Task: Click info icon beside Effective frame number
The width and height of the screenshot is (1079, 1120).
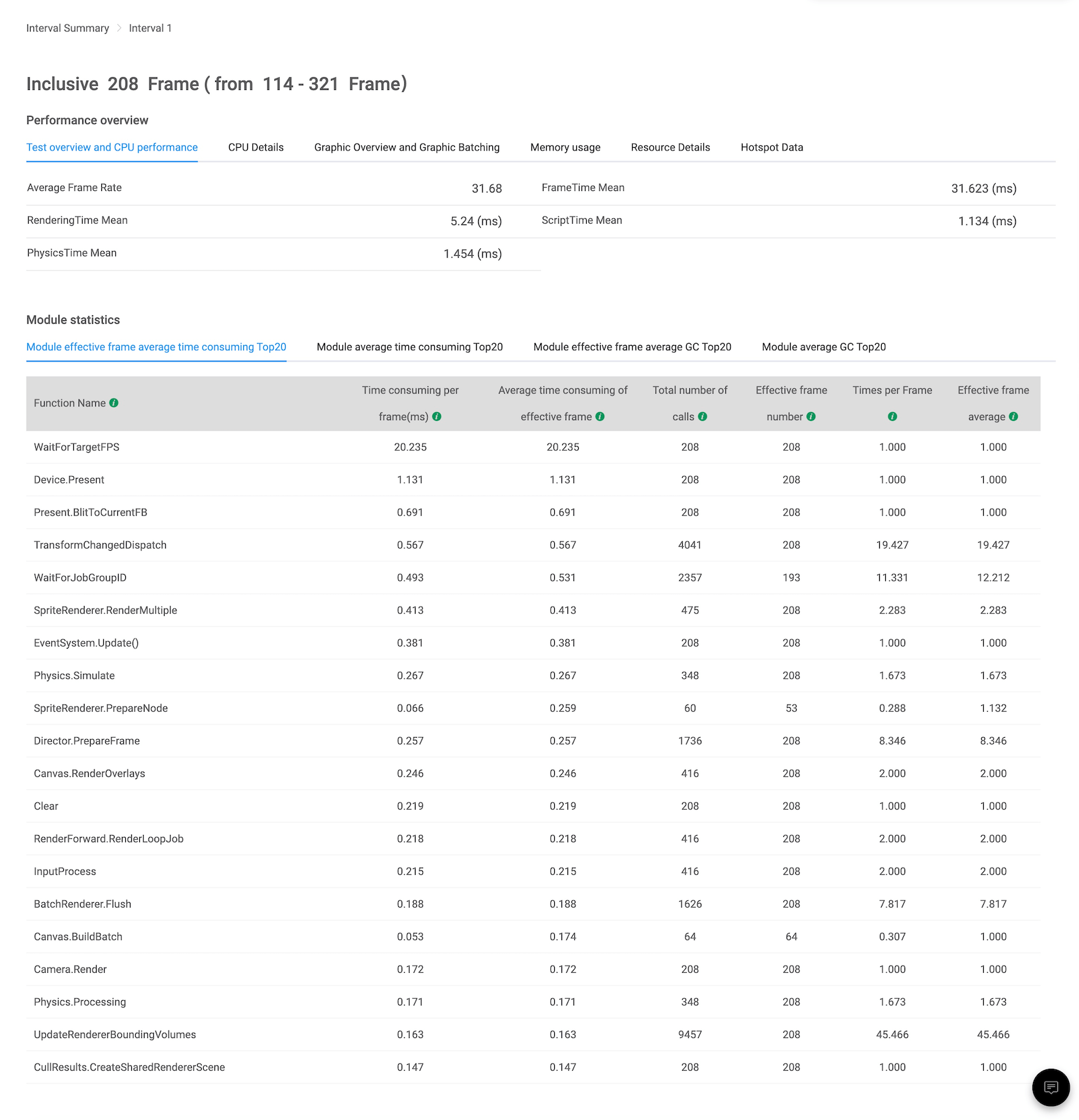Action: (811, 416)
